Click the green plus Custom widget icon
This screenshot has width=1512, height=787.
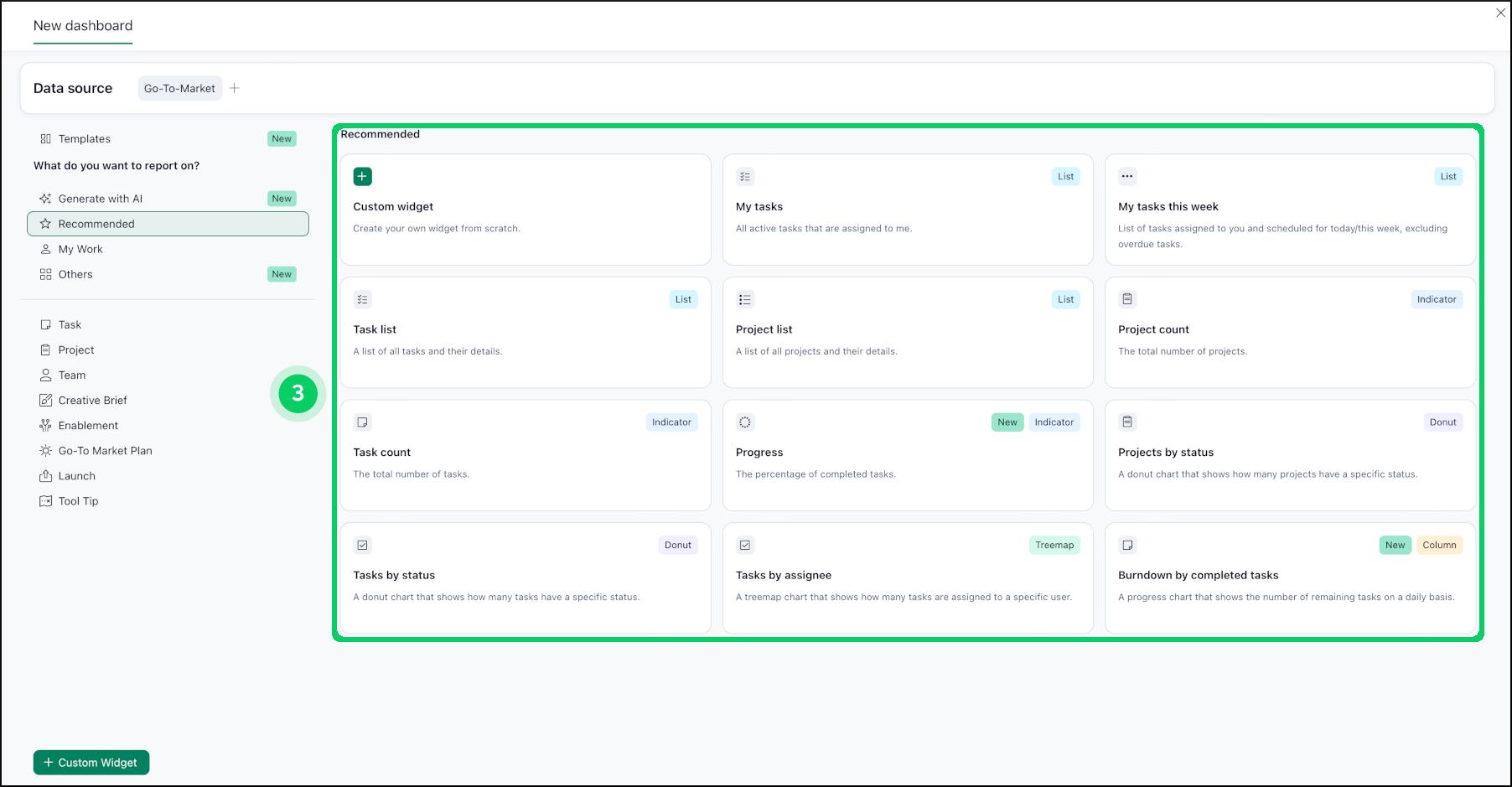pos(362,177)
